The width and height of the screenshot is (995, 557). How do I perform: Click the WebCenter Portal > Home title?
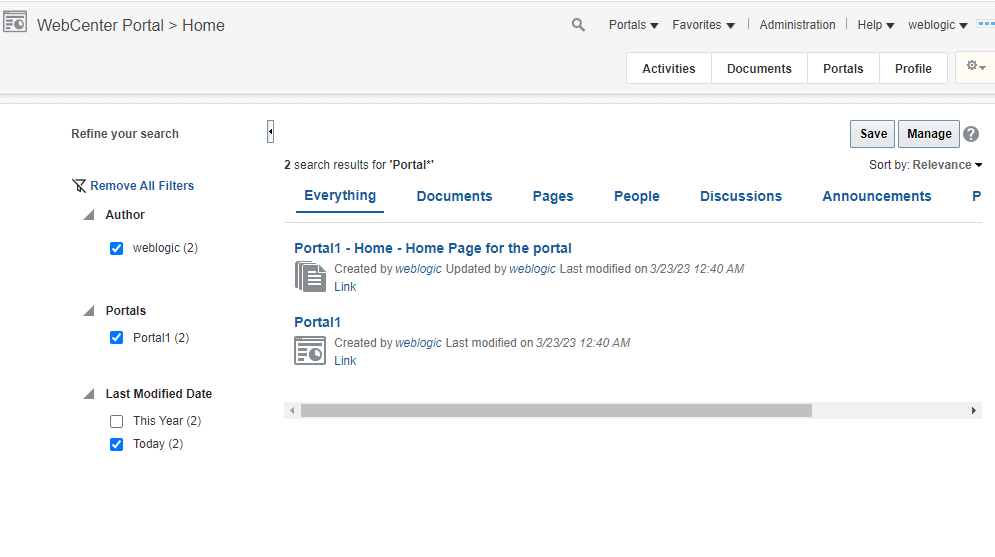[131, 25]
